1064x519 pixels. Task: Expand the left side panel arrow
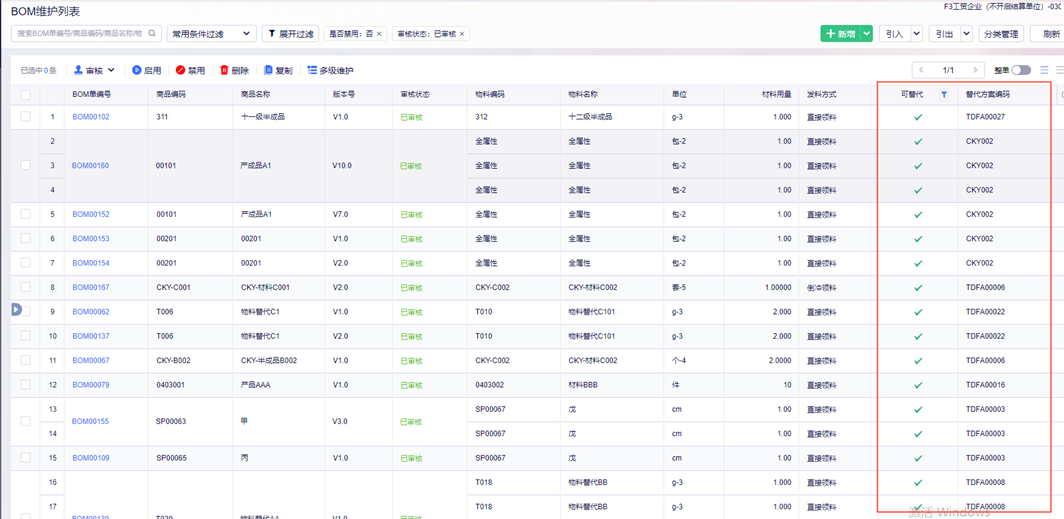pyautogui.click(x=17, y=309)
